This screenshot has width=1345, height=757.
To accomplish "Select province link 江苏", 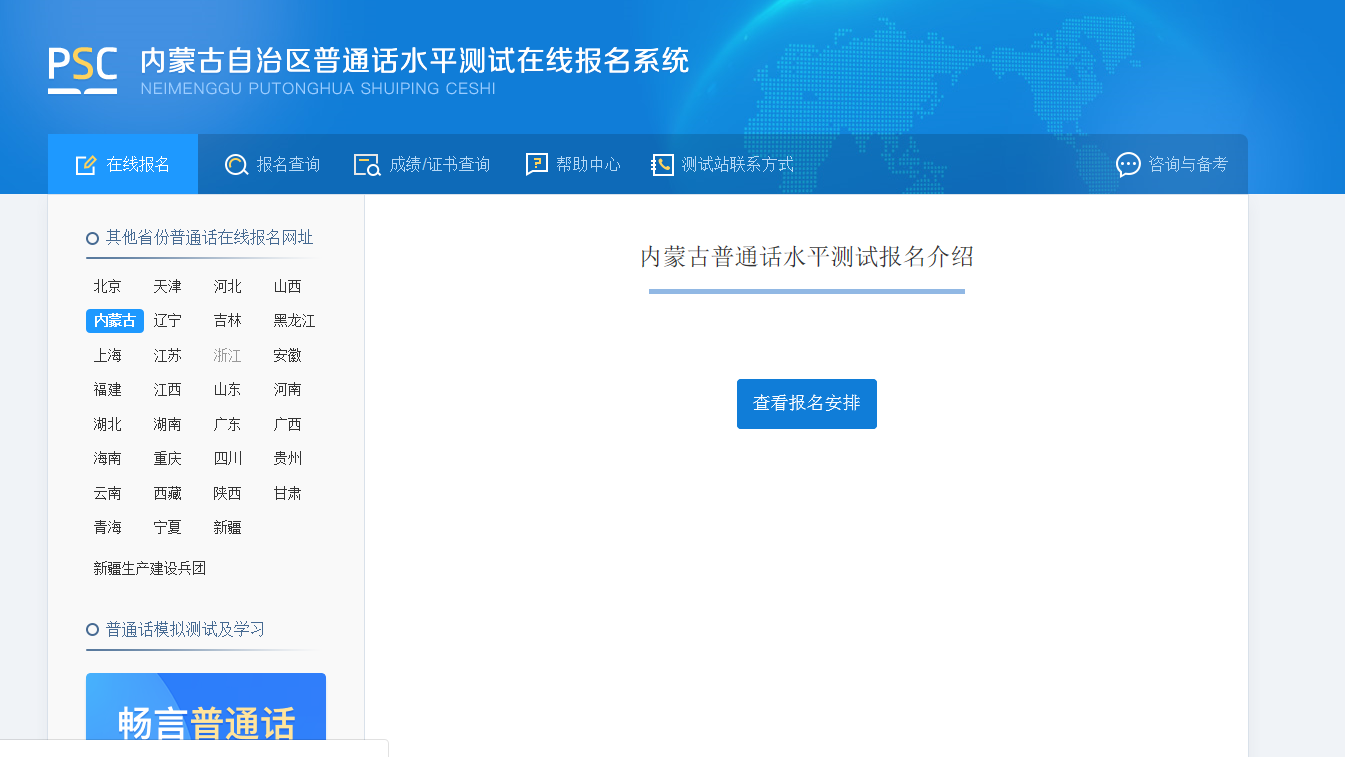I will tap(168, 356).
